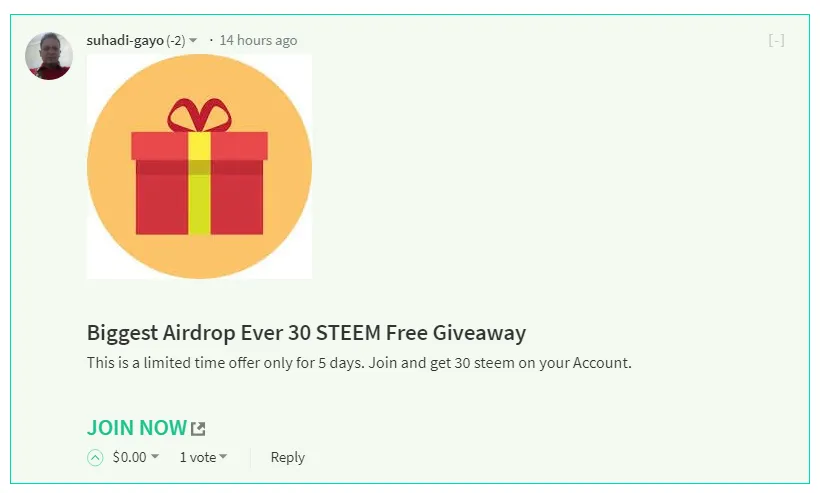Click the (-2) reputation score
820x493 pixels.
pyautogui.click(x=176, y=40)
